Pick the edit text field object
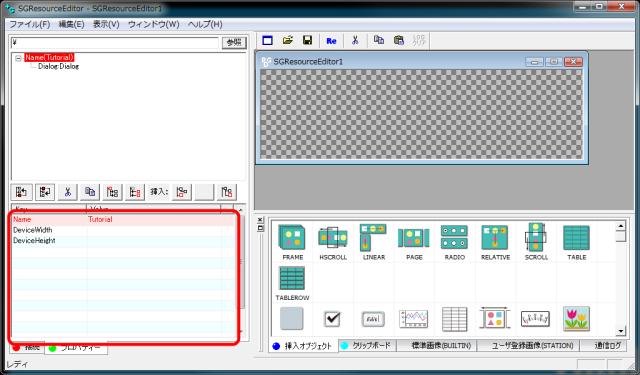The image size is (640, 375). pos(373,319)
